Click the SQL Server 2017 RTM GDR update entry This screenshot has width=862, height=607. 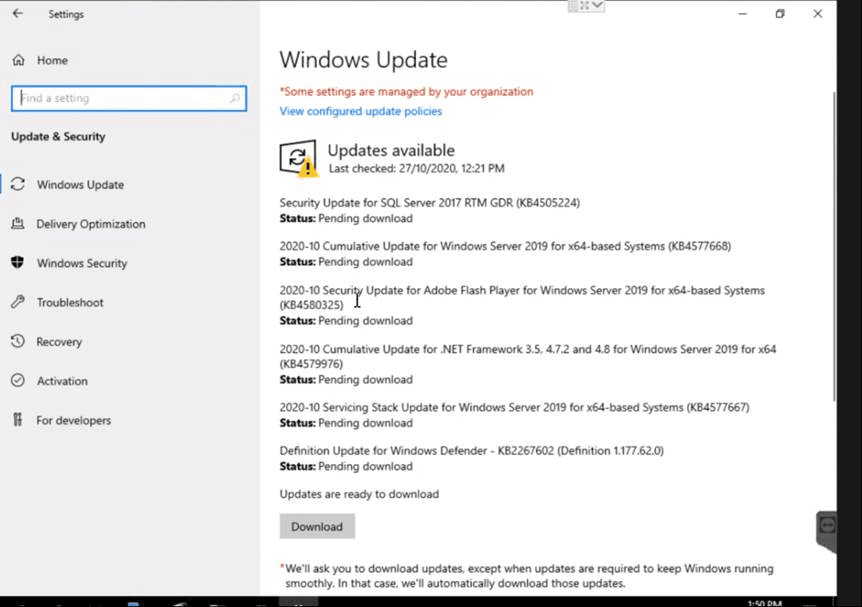click(429, 210)
